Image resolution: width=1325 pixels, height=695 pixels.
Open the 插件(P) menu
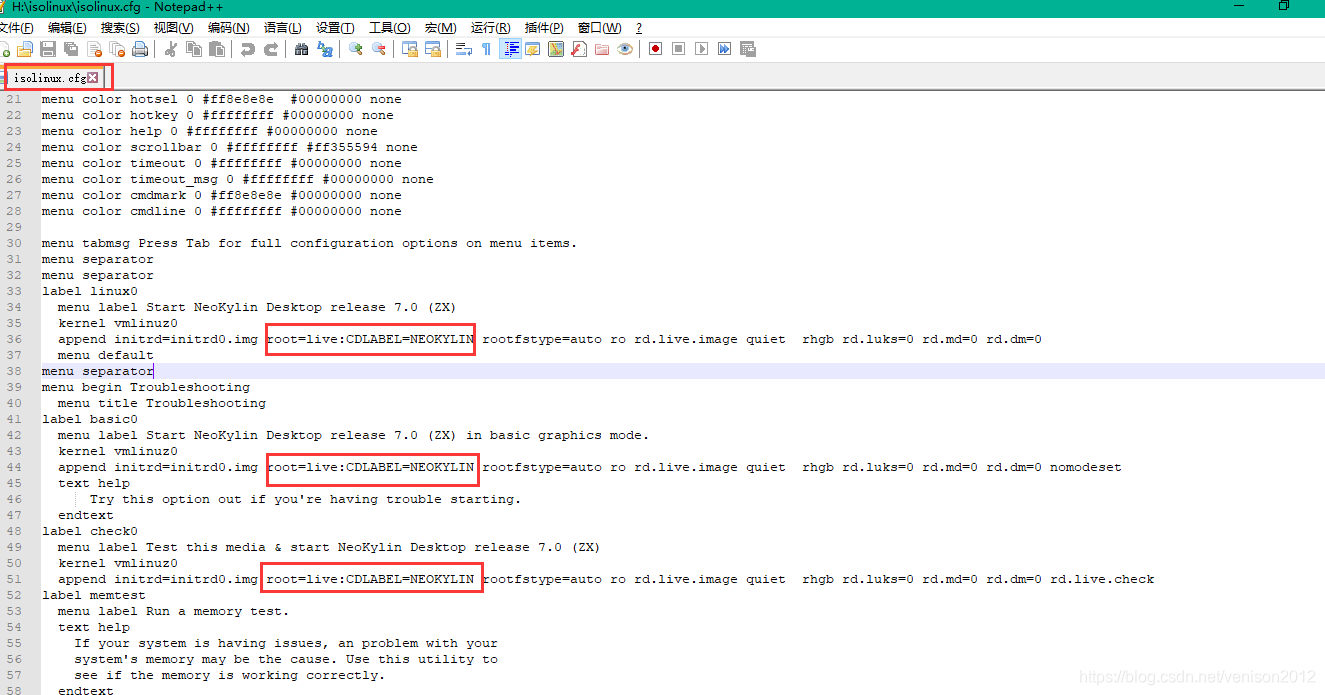pos(544,27)
